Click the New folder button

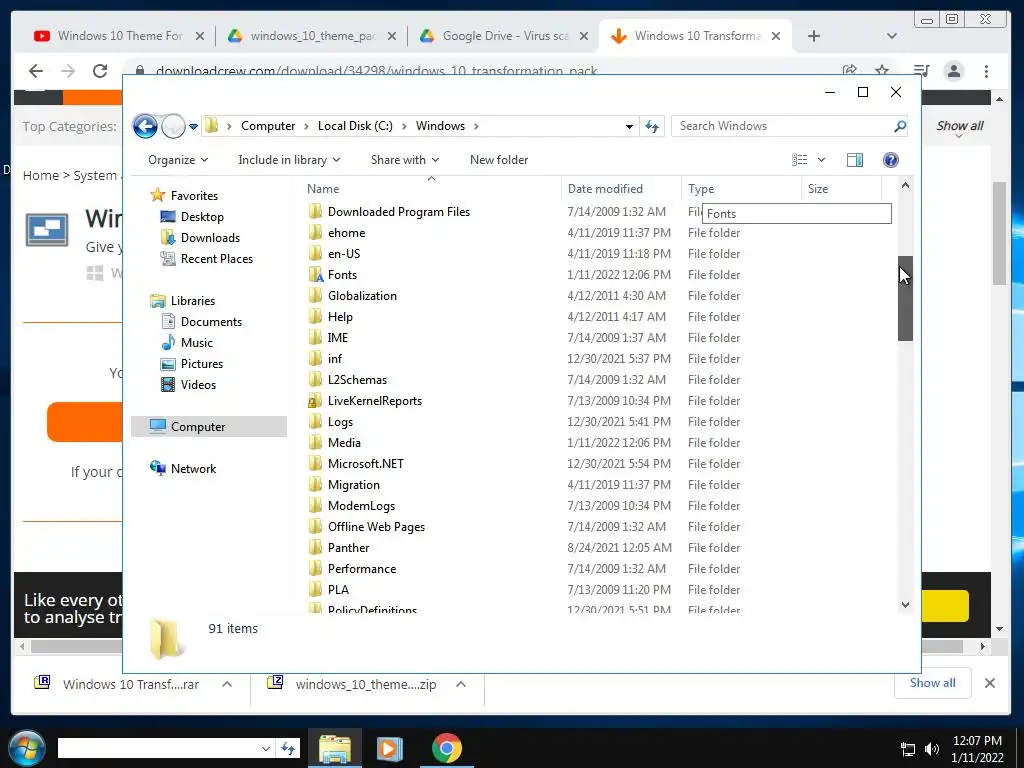point(499,160)
